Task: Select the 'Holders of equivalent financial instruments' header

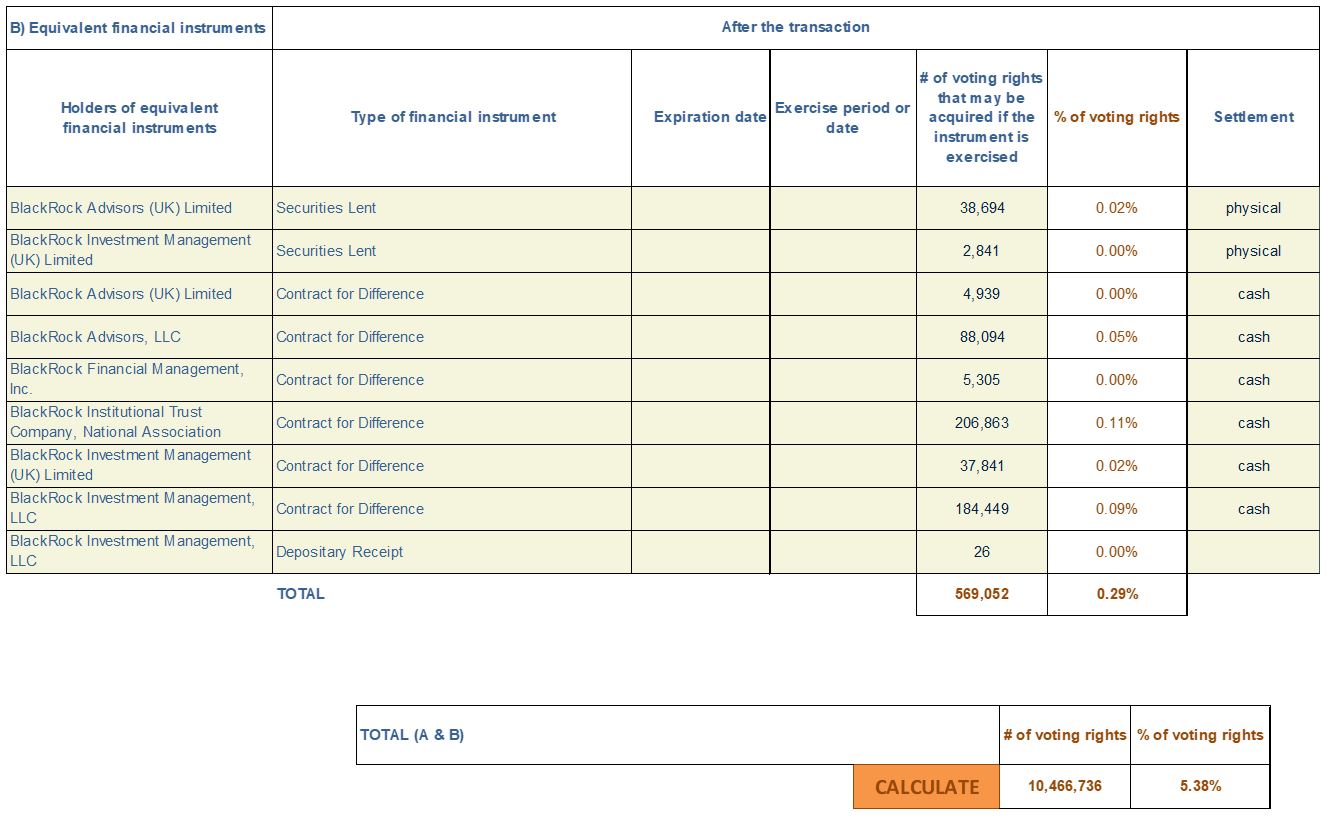Action: (139, 118)
